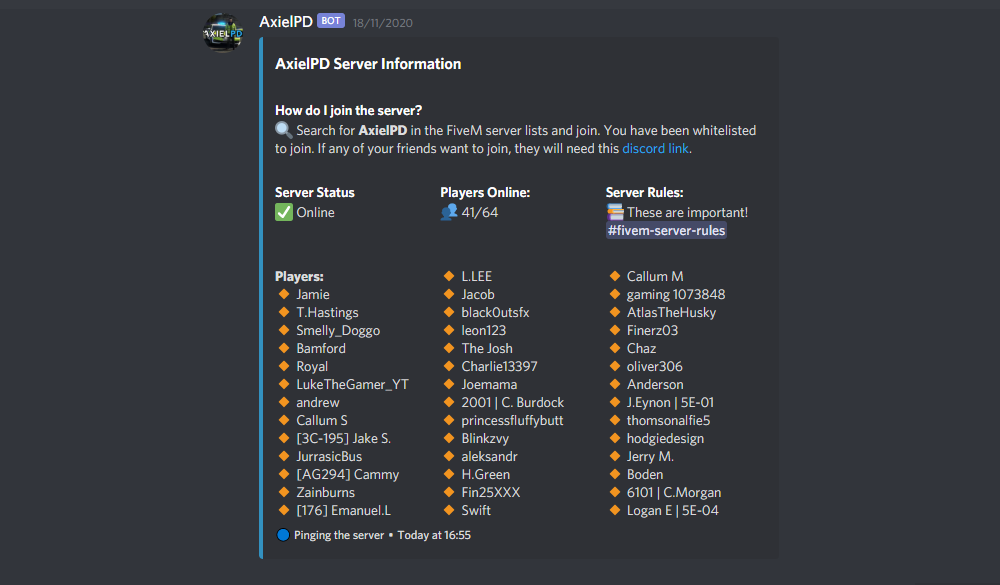Select the player name Smelly_Doggo
1000x585 pixels.
pyautogui.click(x=338, y=330)
